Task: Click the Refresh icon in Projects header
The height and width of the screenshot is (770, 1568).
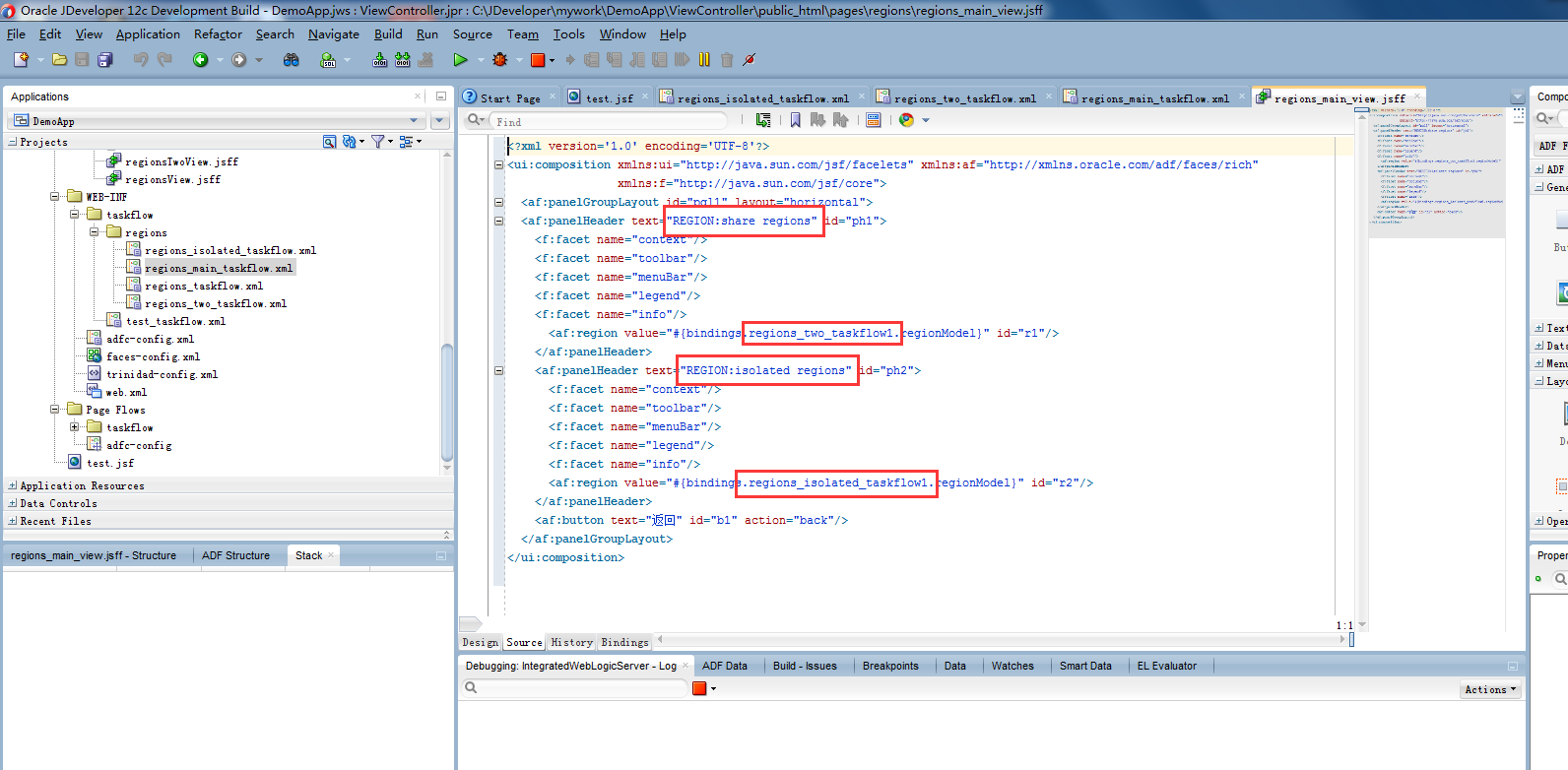Action: [349, 142]
